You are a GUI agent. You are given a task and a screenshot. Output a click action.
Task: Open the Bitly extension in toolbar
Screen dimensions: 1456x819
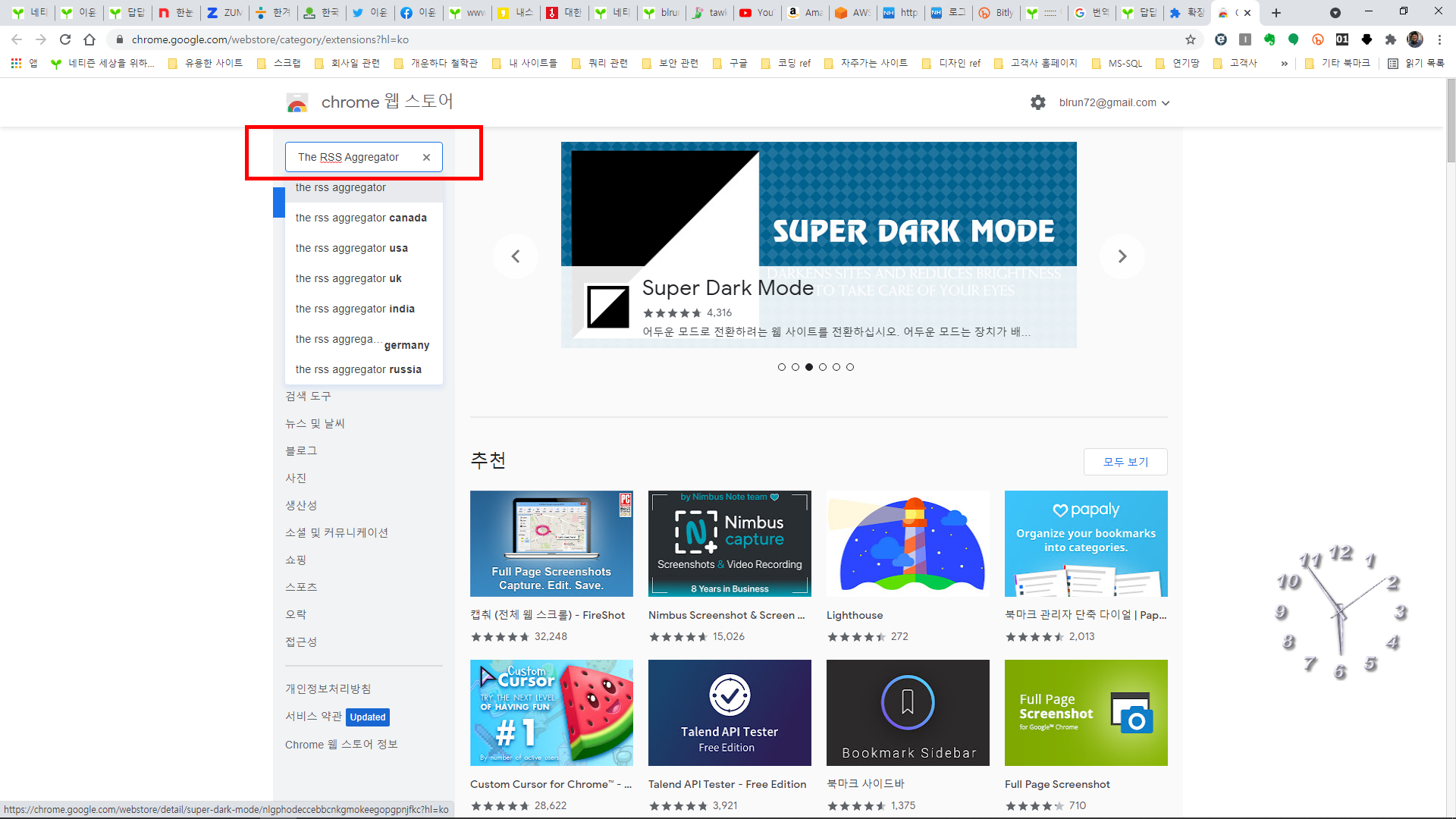click(1318, 39)
